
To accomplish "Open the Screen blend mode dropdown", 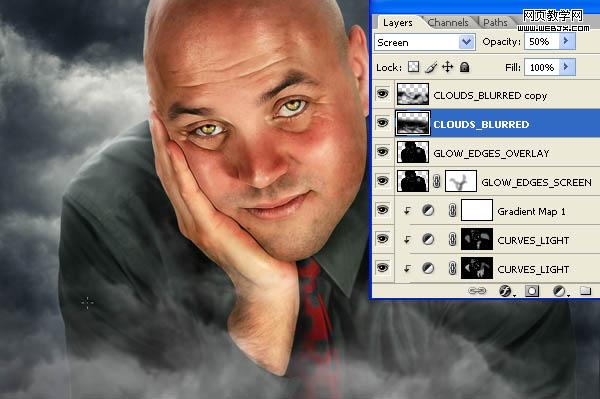I will click(425, 42).
